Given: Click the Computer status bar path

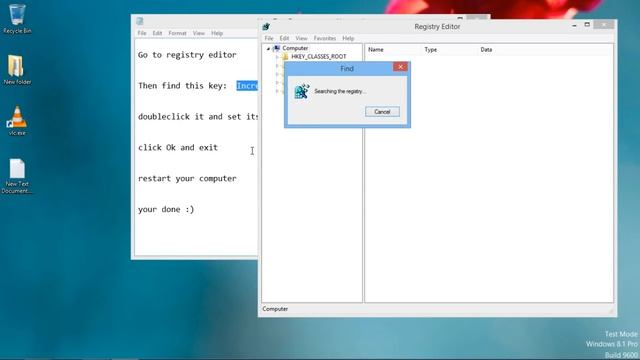Looking at the screenshot, I should coord(275,309).
